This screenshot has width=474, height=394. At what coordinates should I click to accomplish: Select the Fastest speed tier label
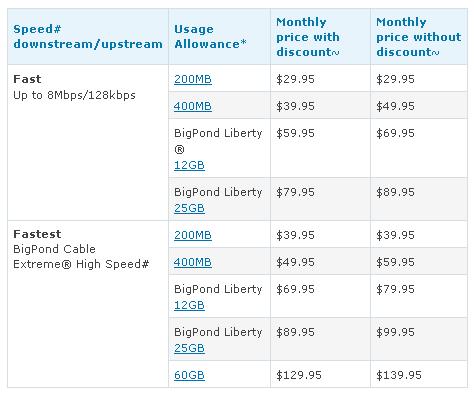[x=37, y=234]
